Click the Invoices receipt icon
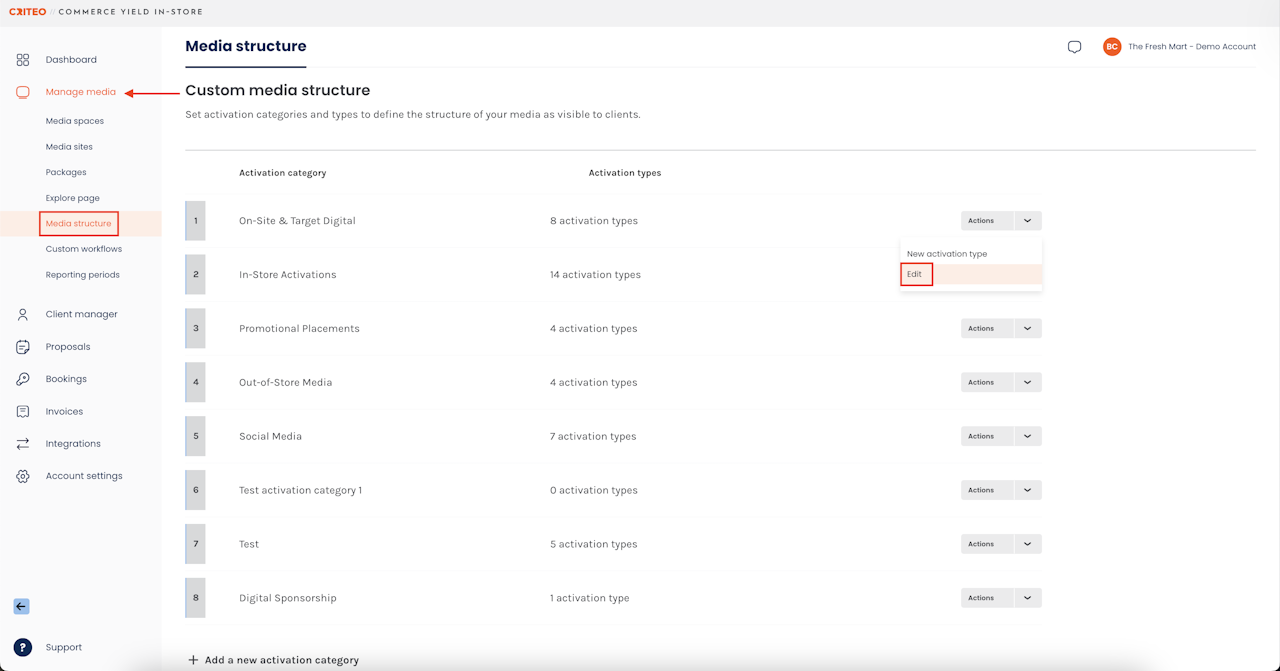Image resolution: width=1280 pixels, height=671 pixels. [x=23, y=412]
